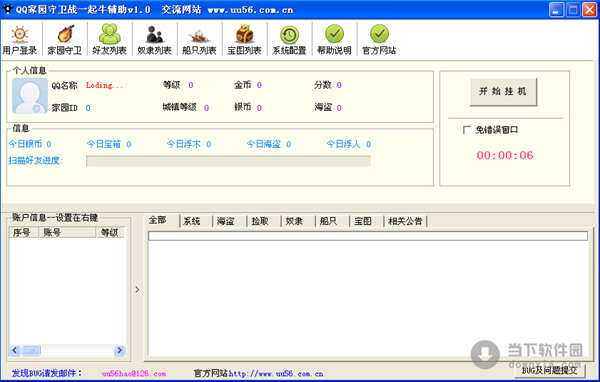The image size is (600, 382).
Task: Click the account list's right scroll arrow
Action: (x=119, y=350)
